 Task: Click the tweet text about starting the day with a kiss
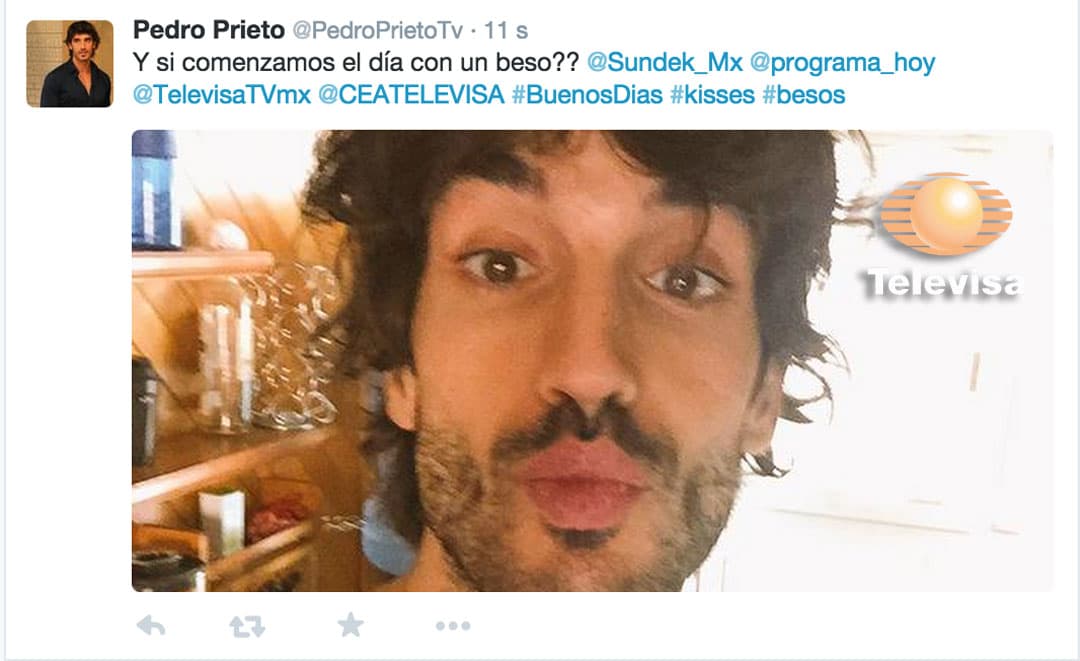(357, 63)
